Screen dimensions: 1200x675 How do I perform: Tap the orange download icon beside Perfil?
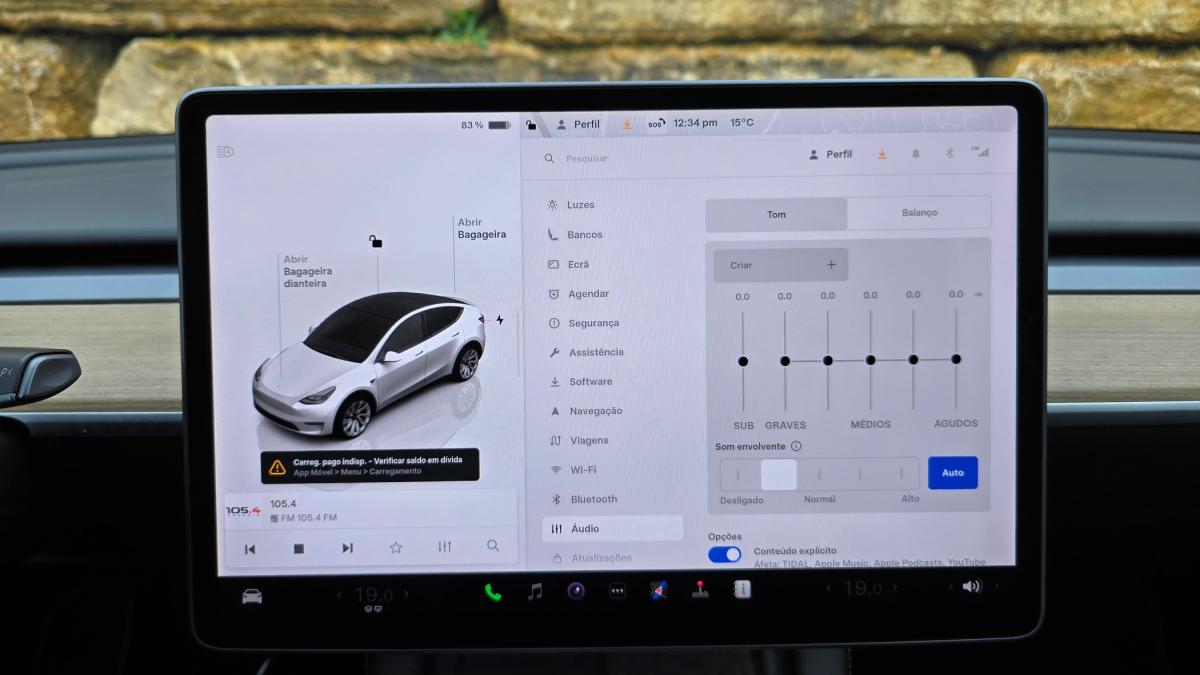(x=882, y=154)
